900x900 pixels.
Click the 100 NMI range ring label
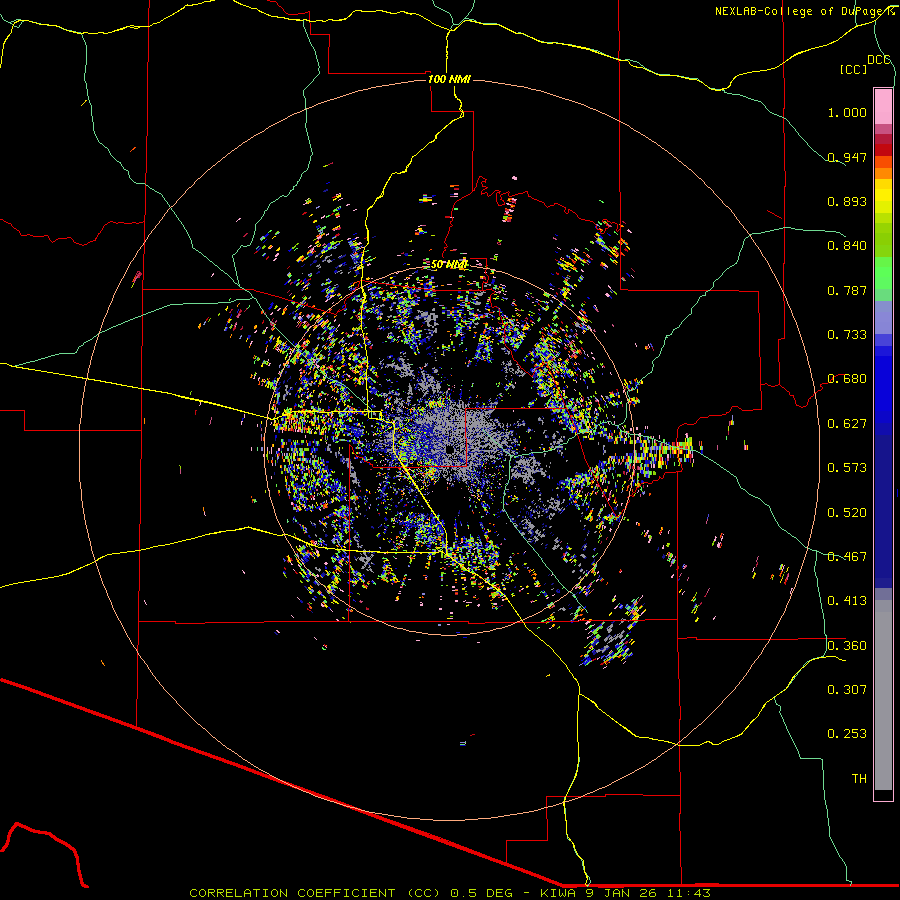click(449, 79)
